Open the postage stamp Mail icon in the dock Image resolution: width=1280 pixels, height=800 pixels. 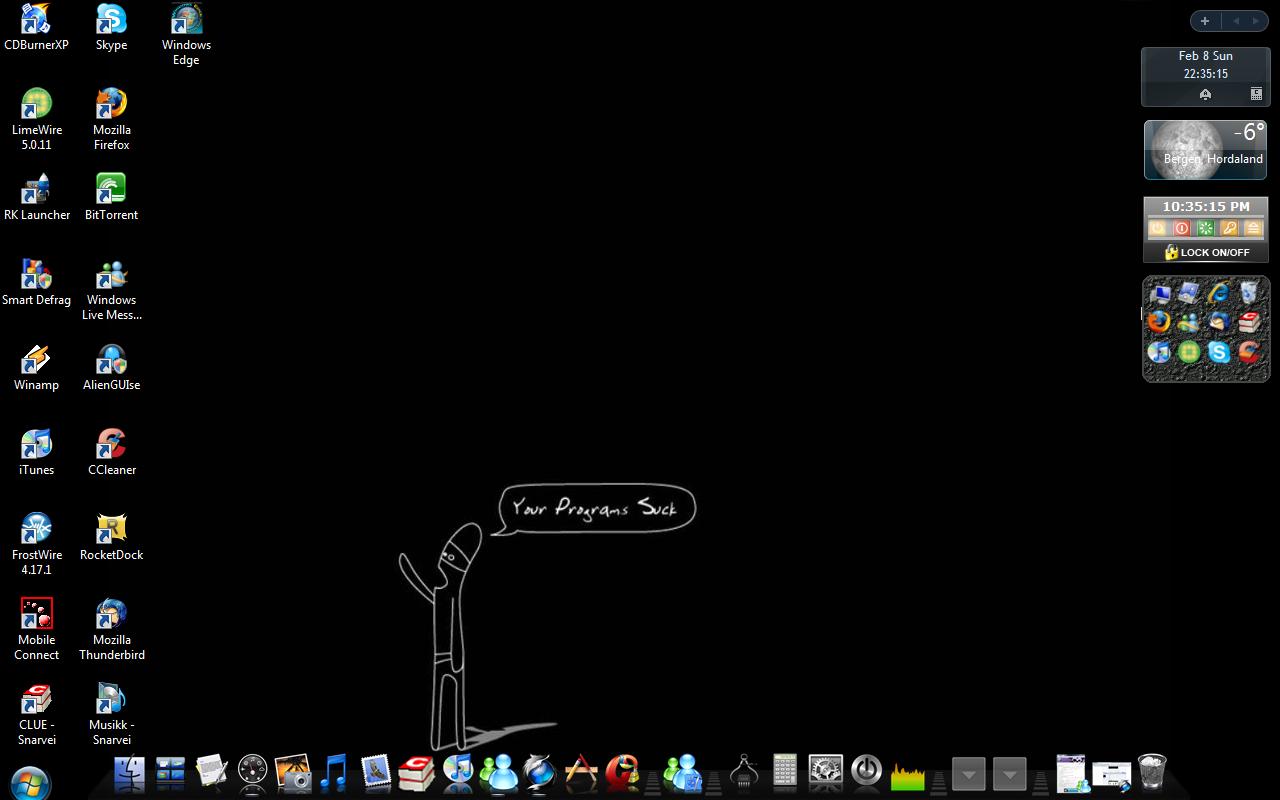[x=375, y=772]
